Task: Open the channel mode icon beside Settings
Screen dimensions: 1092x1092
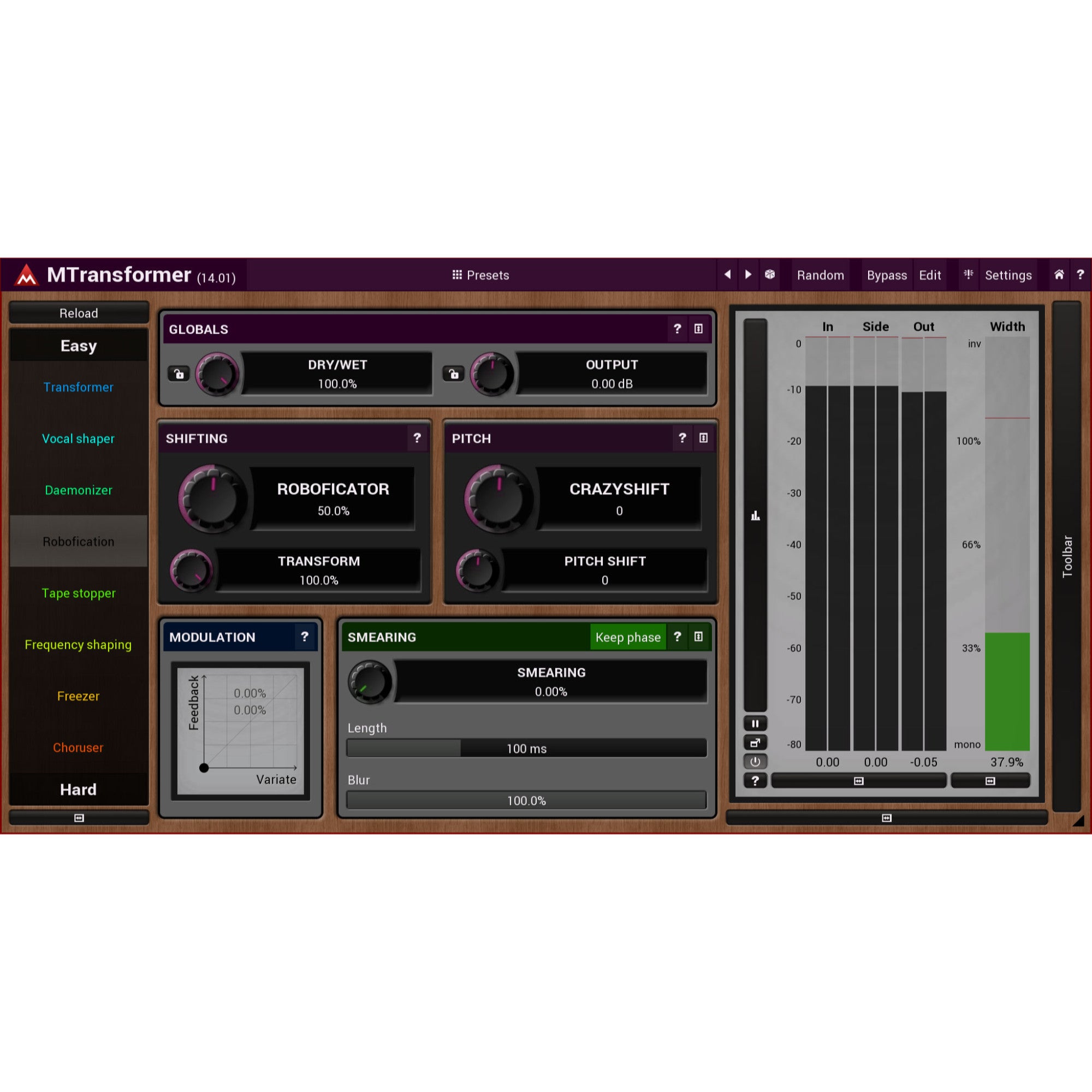Action: [968, 275]
